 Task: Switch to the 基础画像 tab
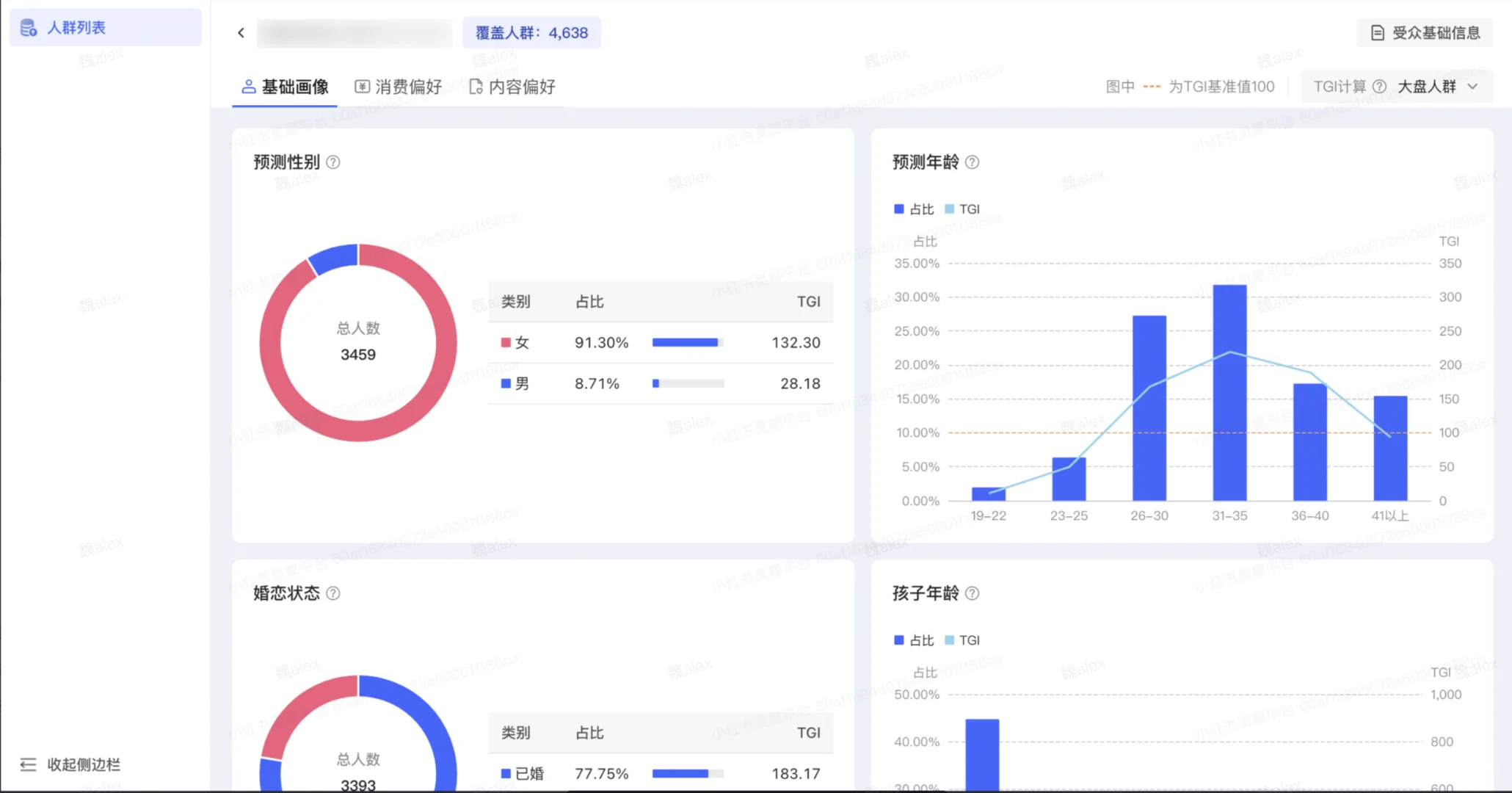(285, 87)
